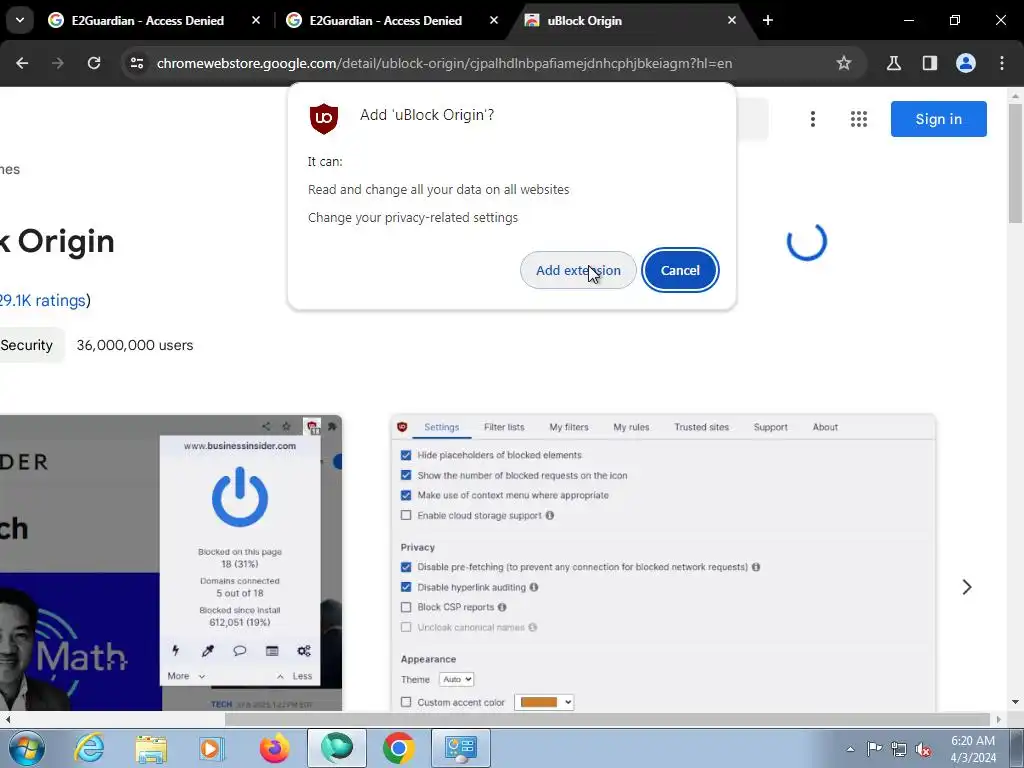Click the Trusted sites tab in screenshot

pyautogui.click(x=701, y=427)
